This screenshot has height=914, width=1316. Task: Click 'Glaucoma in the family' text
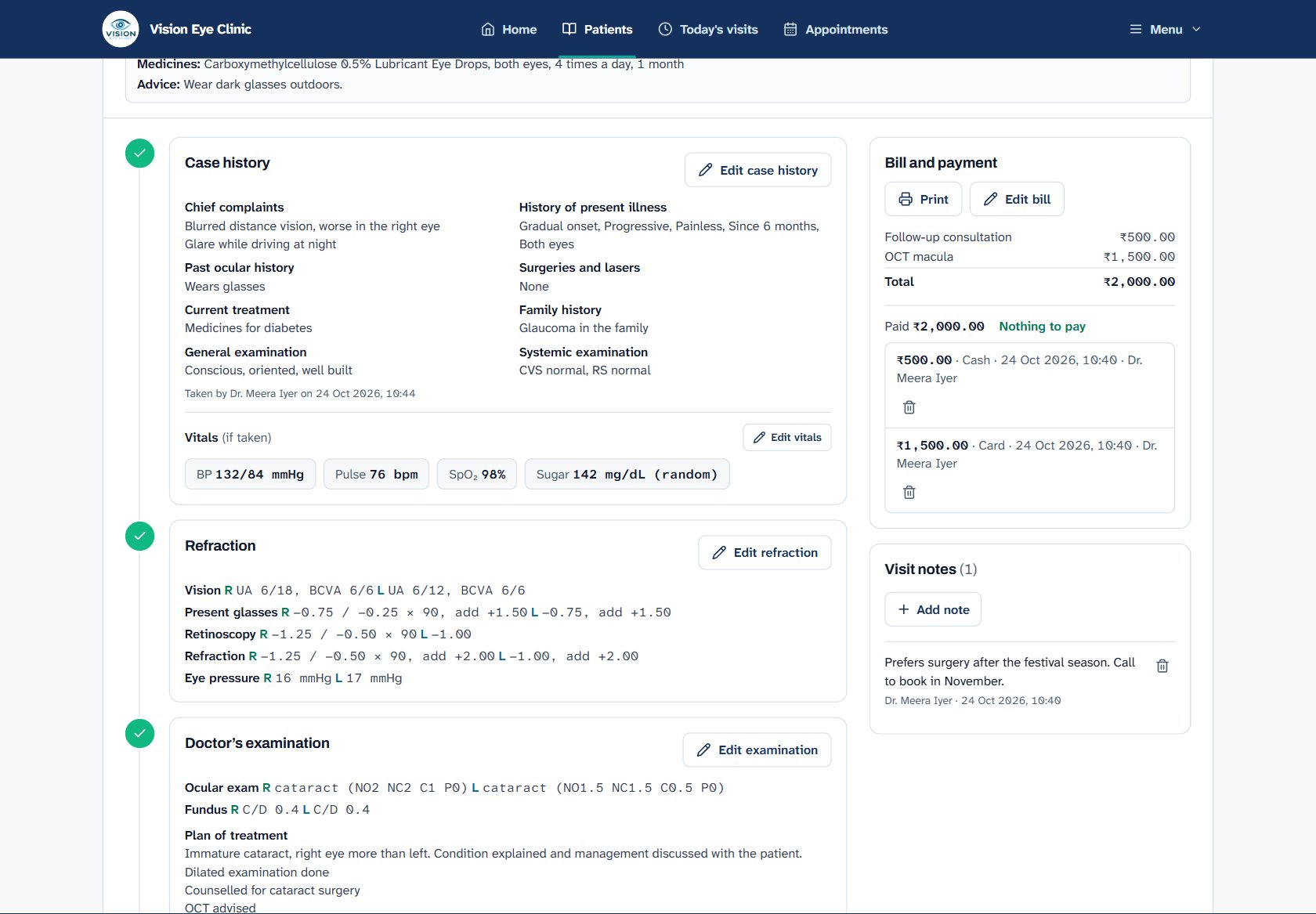(584, 328)
